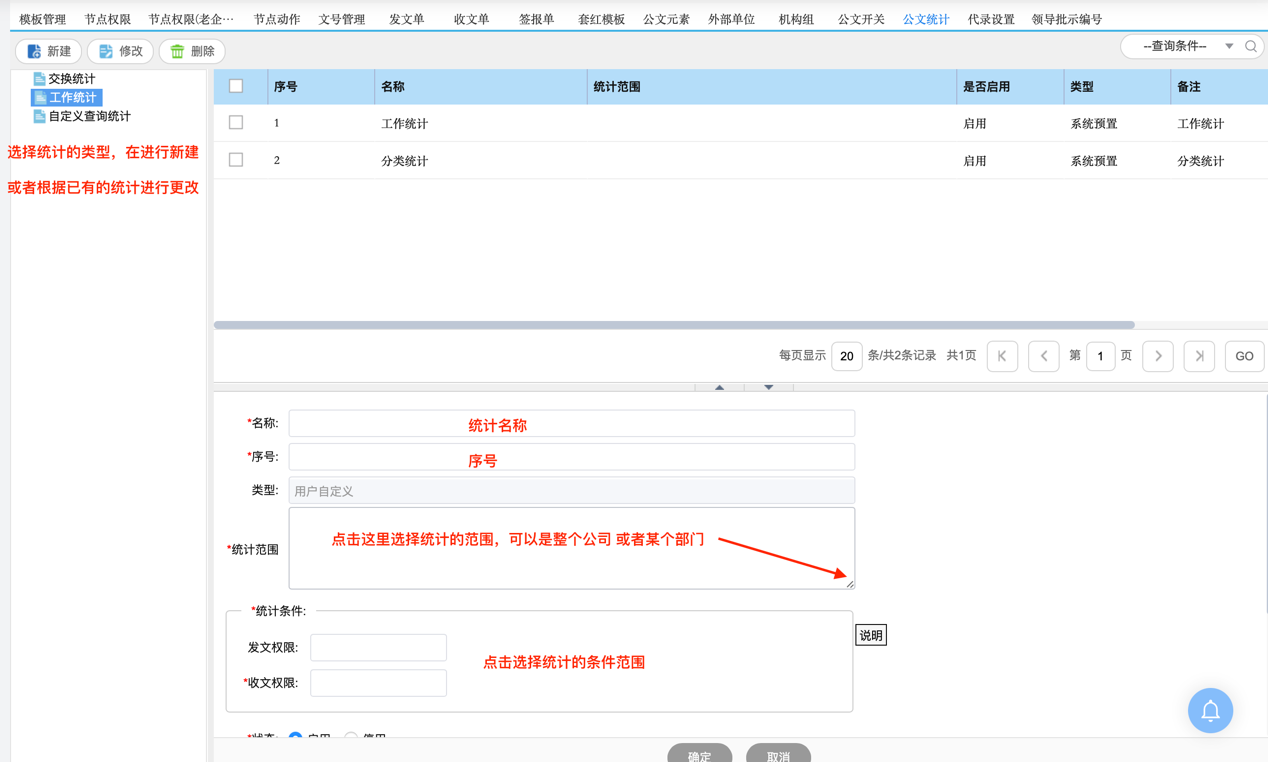The height and width of the screenshot is (762, 1268).
Task: Check the box for row 工作统计
Action: click(236, 123)
